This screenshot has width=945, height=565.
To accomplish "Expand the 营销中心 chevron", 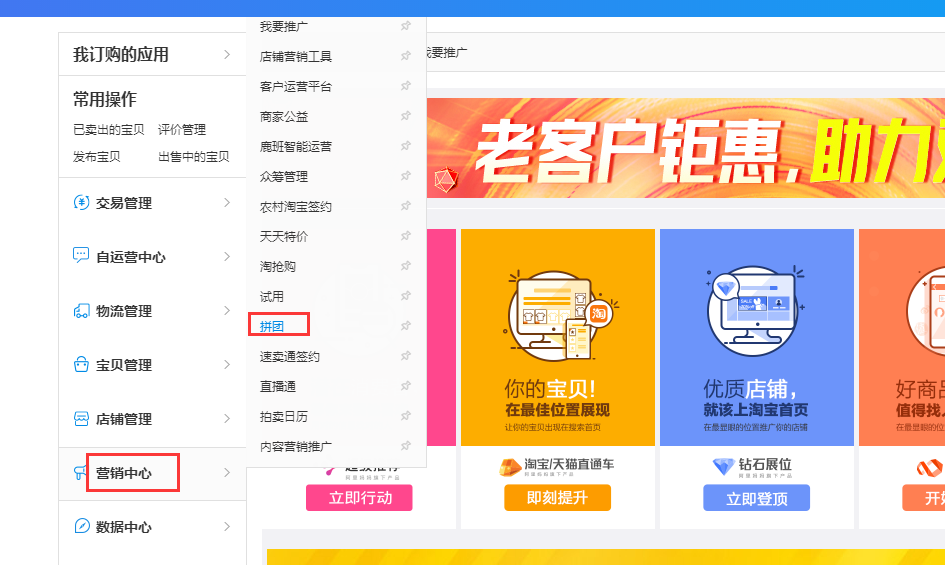I will (x=227, y=473).
